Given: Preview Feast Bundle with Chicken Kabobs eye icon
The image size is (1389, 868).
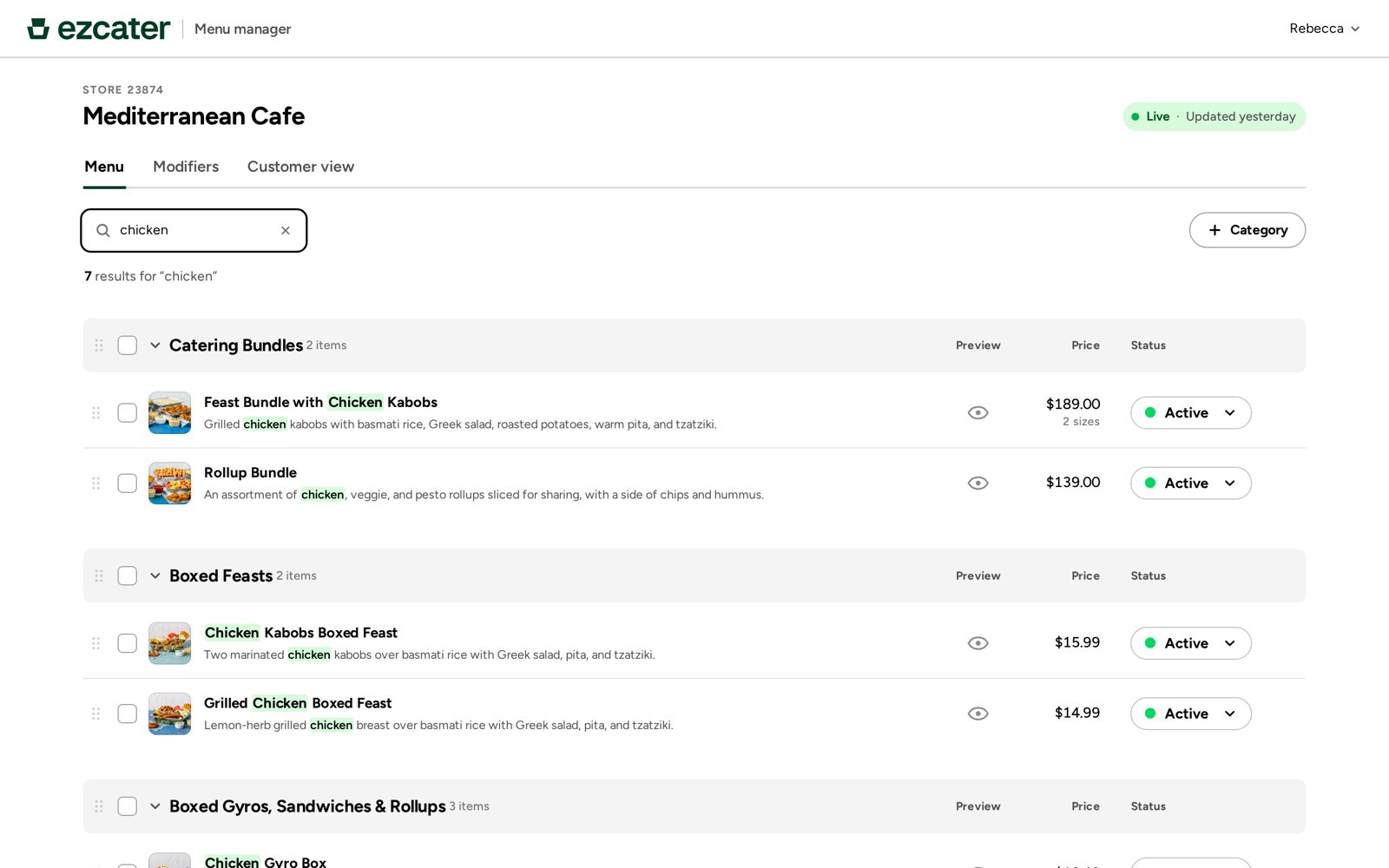Looking at the screenshot, I should [978, 413].
